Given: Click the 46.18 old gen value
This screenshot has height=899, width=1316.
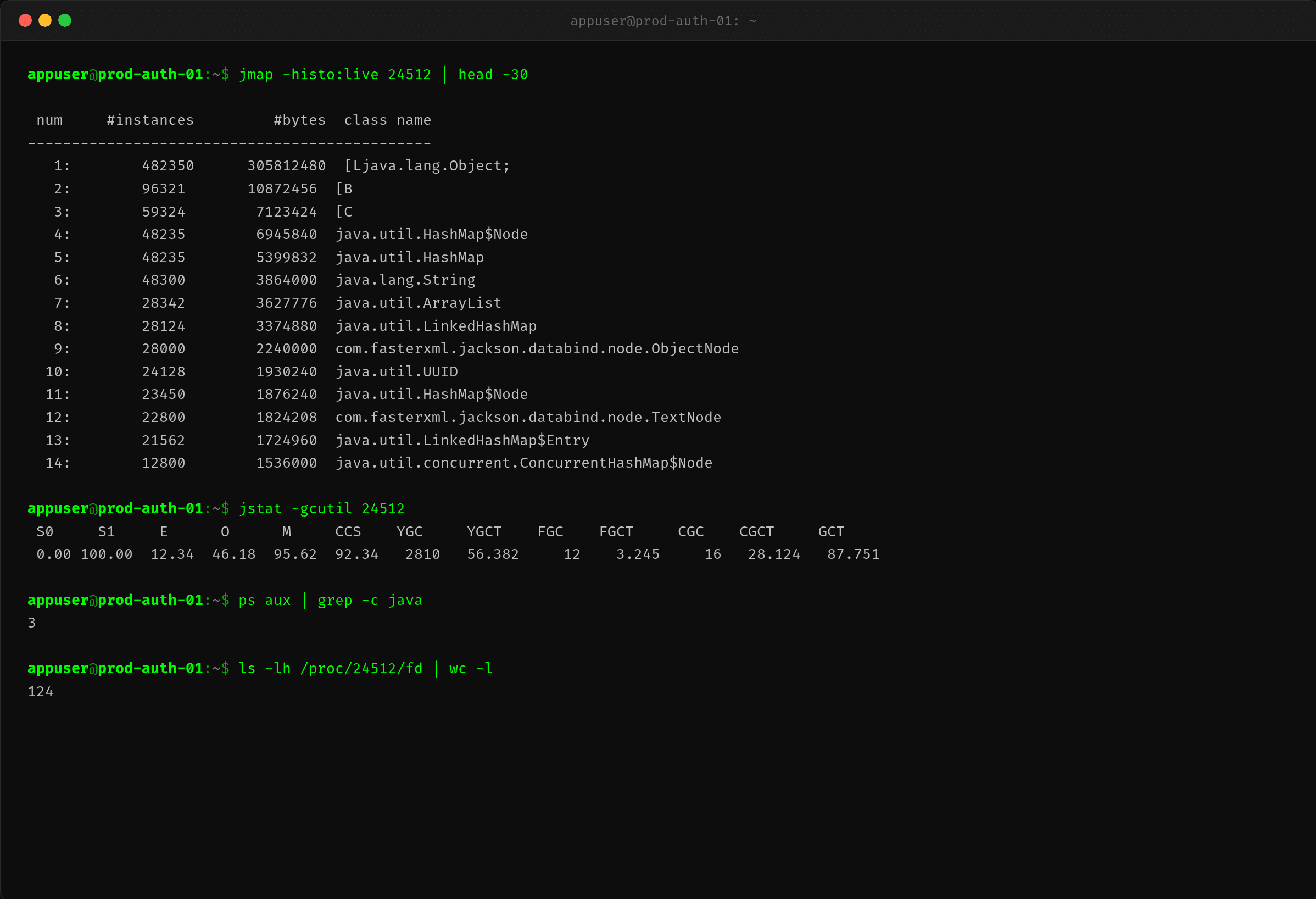Looking at the screenshot, I should coord(234,554).
